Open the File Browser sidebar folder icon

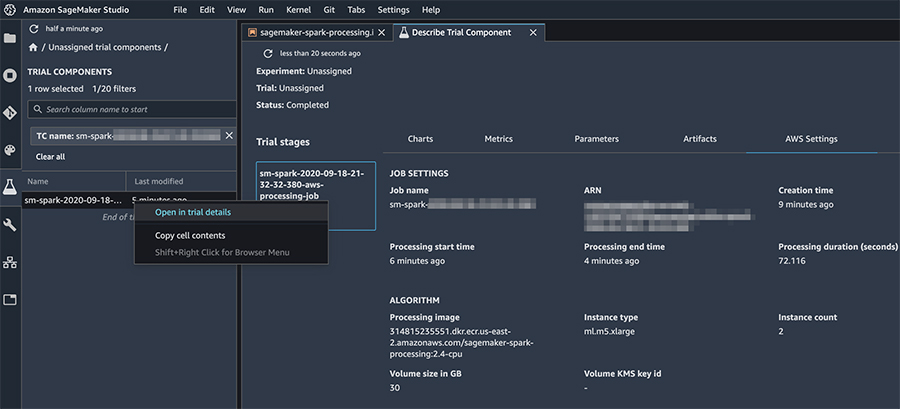[10, 38]
